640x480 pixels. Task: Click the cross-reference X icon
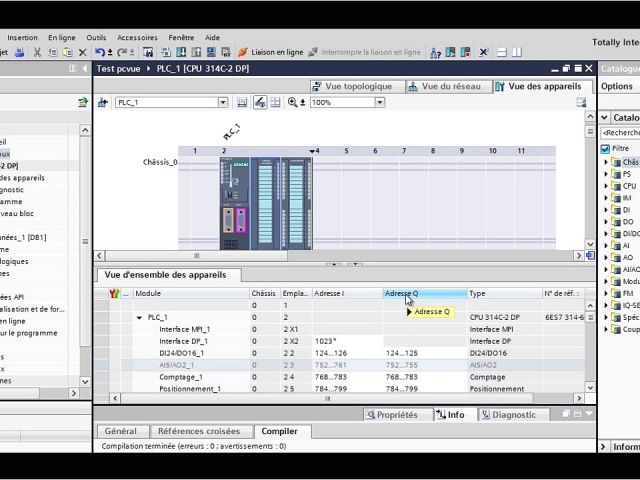[x=483, y=52]
